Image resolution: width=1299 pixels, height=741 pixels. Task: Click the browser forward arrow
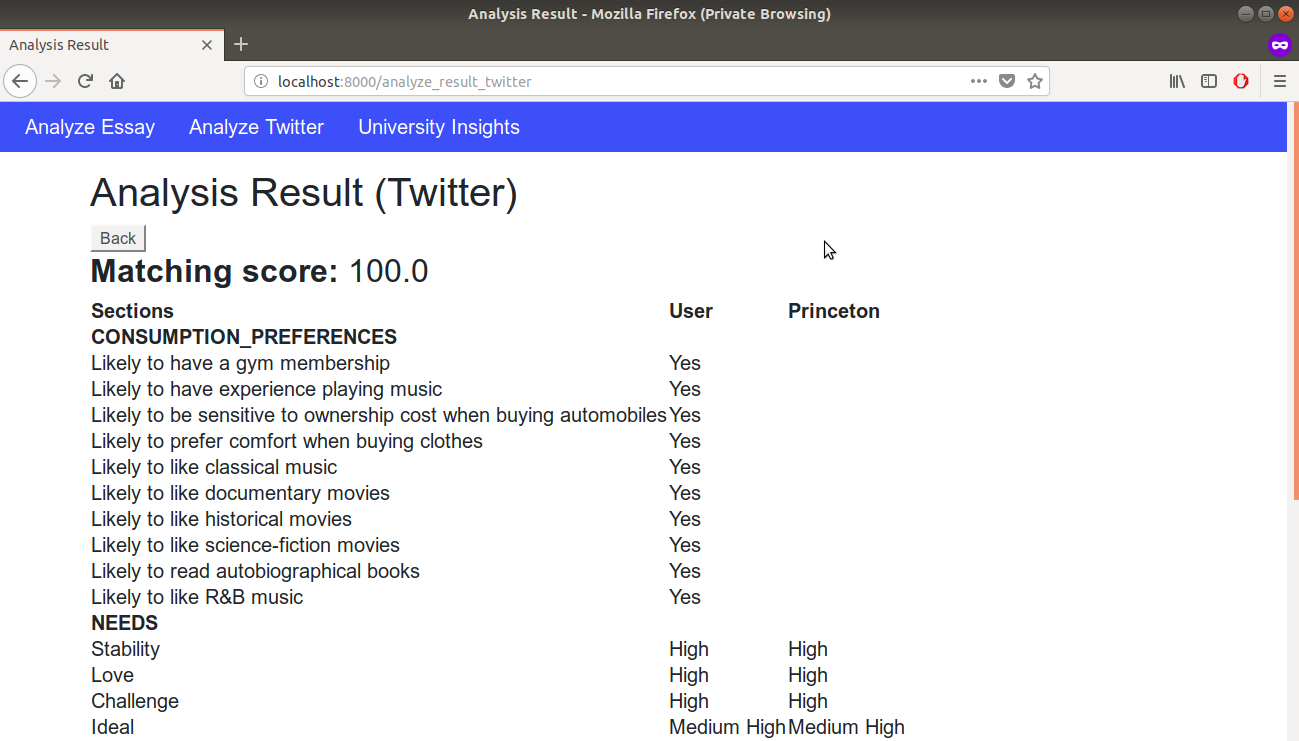click(x=53, y=81)
